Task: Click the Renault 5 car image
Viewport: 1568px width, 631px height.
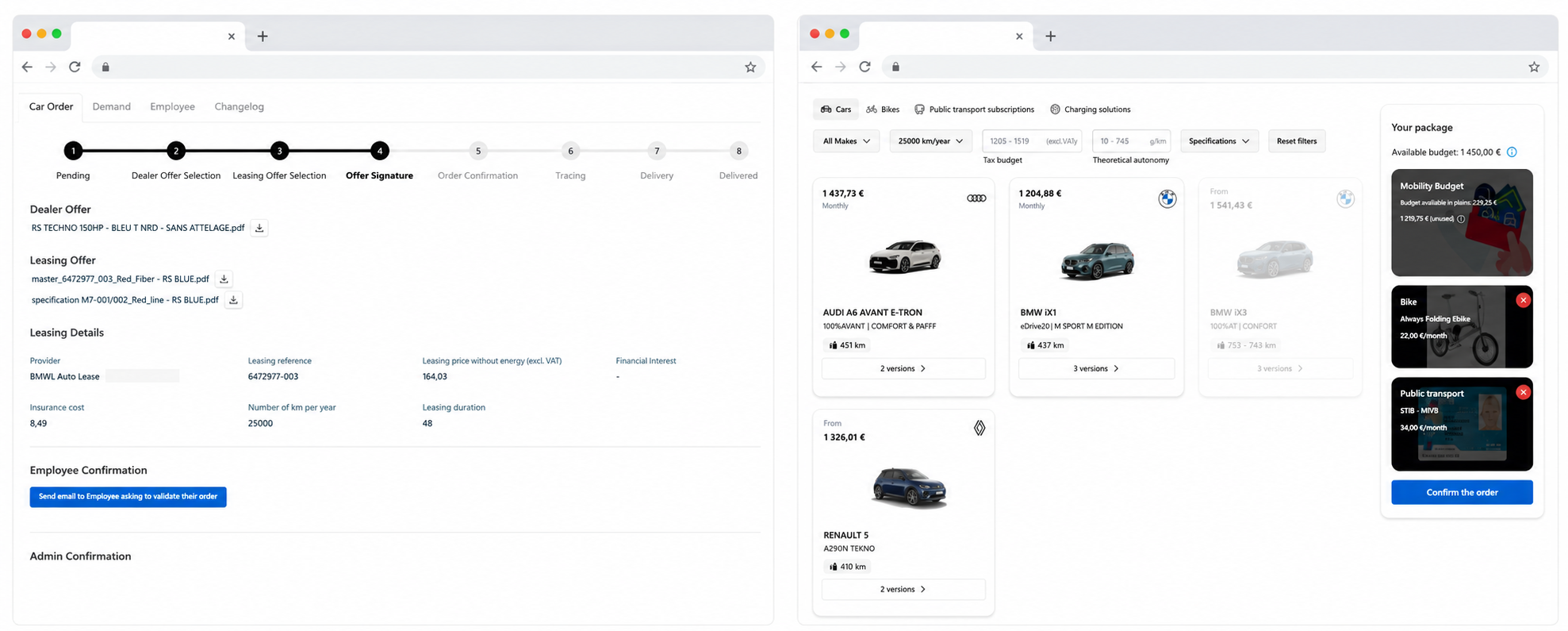Action: (909, 487)
